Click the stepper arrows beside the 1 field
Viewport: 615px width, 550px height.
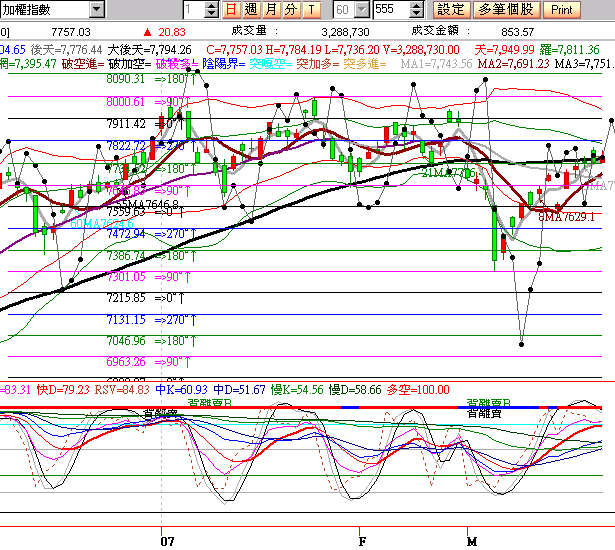[212, 9]
